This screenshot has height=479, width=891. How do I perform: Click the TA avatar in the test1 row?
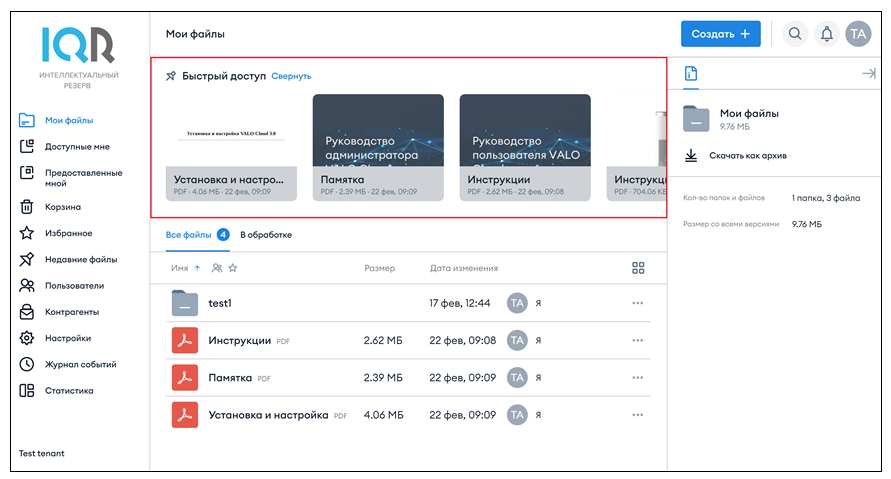click(x=517, y=303)
